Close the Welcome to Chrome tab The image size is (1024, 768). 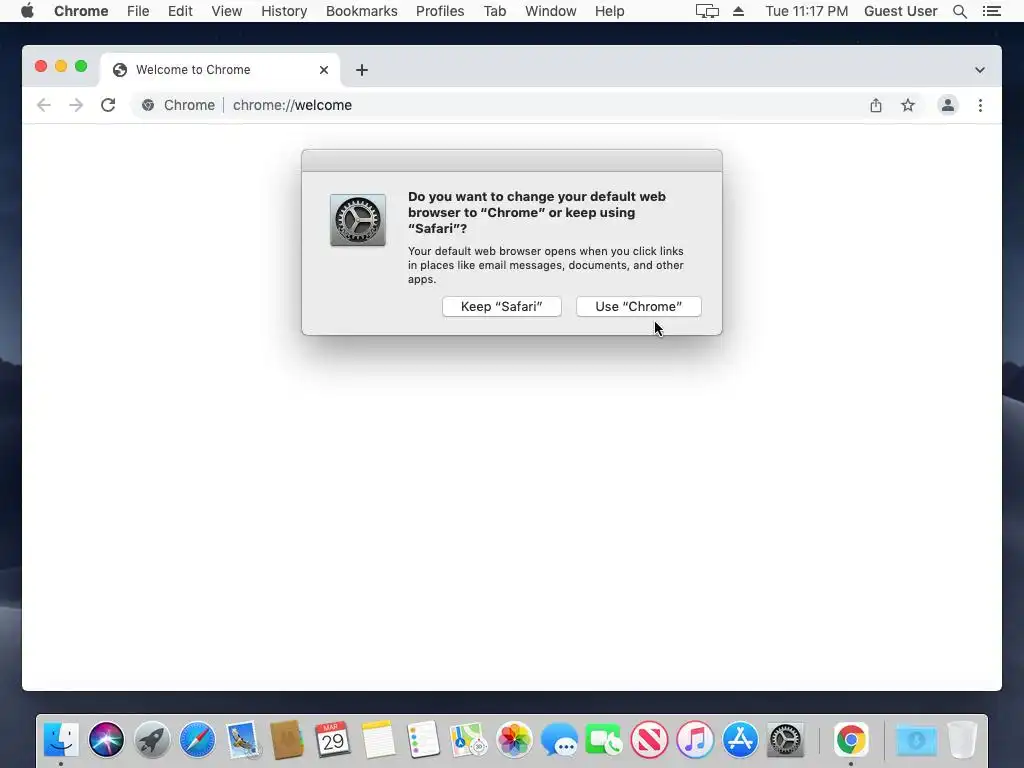[323, 70]
